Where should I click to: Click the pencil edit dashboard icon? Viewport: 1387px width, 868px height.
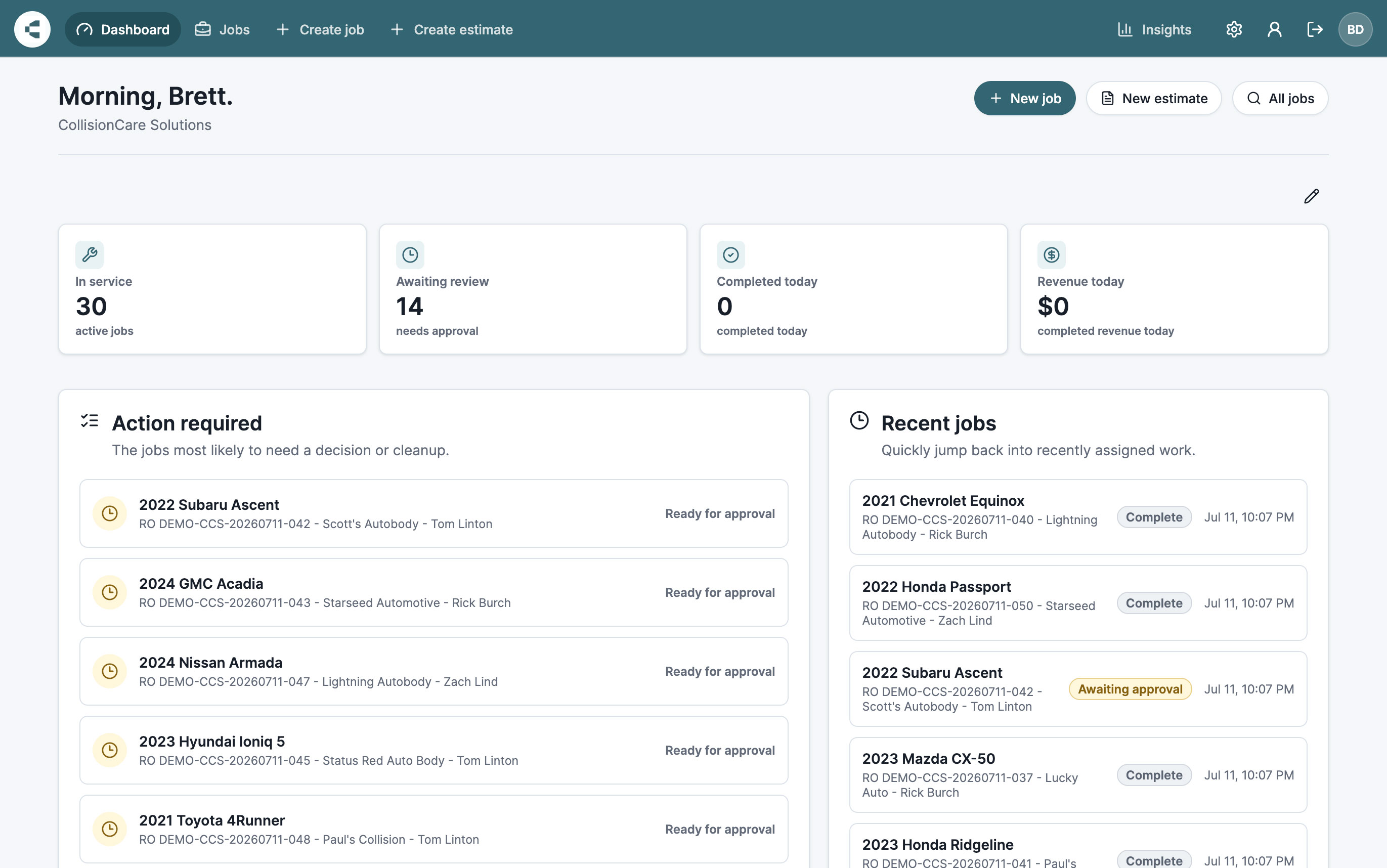tap(1311, 196)
